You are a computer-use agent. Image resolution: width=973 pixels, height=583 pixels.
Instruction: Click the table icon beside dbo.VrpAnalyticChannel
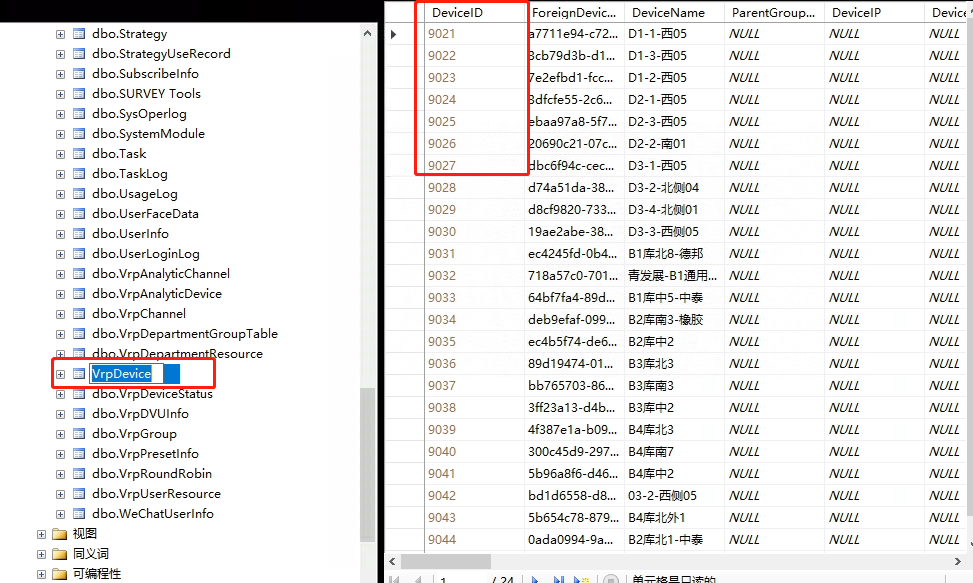79,274
